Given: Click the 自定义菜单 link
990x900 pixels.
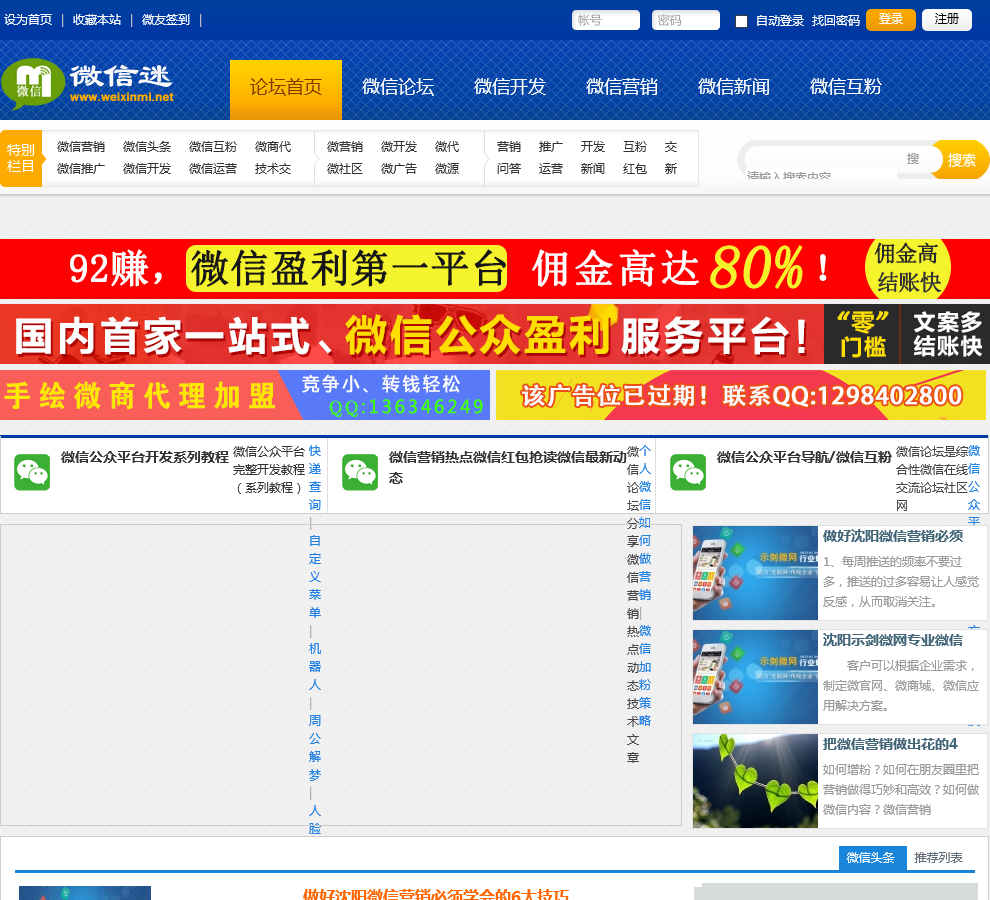Looking at the screenshot, I should pos(314,577).
